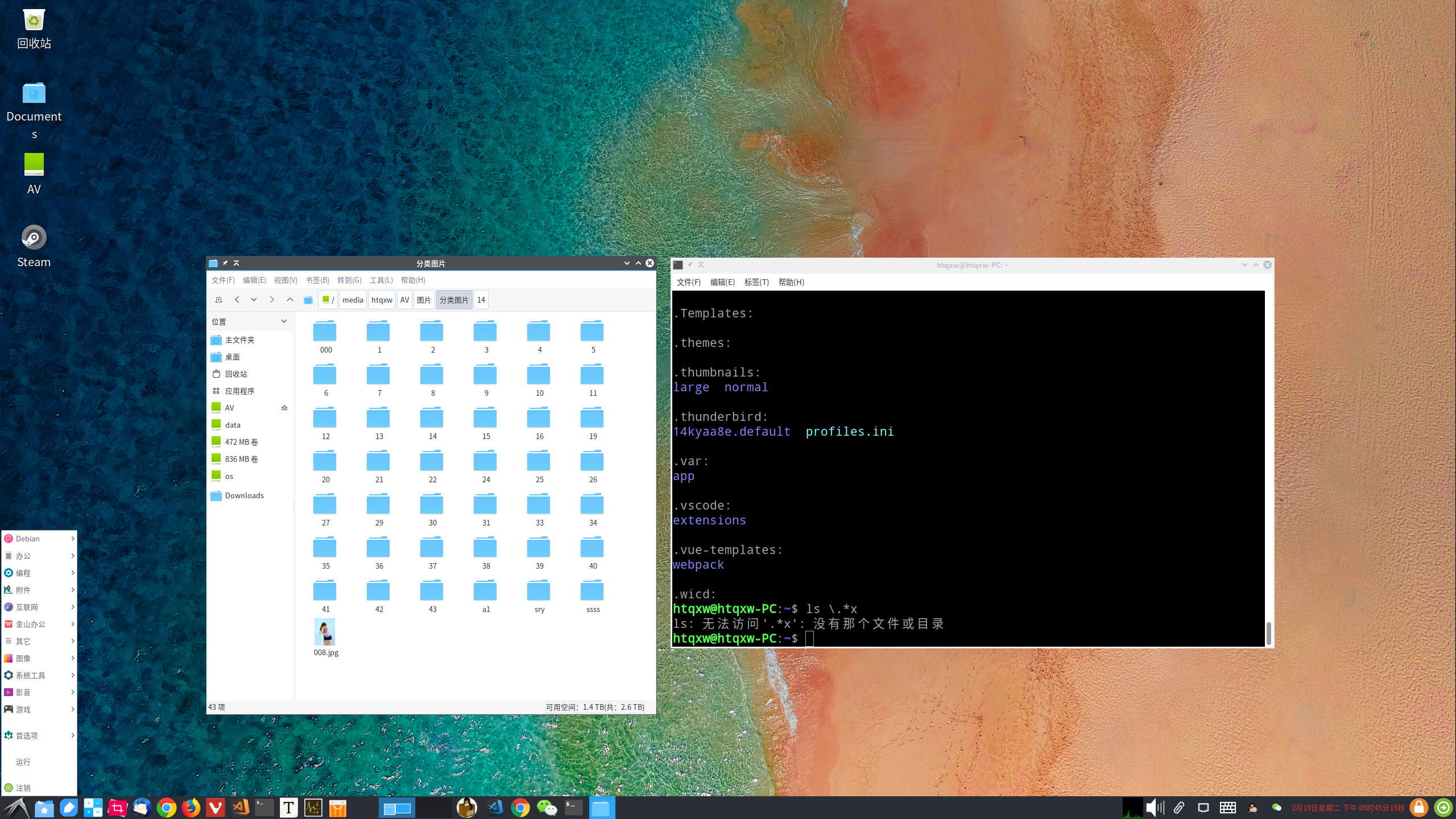
Task: Click the network/WeChat tray icon
Action: [1278, 807]
